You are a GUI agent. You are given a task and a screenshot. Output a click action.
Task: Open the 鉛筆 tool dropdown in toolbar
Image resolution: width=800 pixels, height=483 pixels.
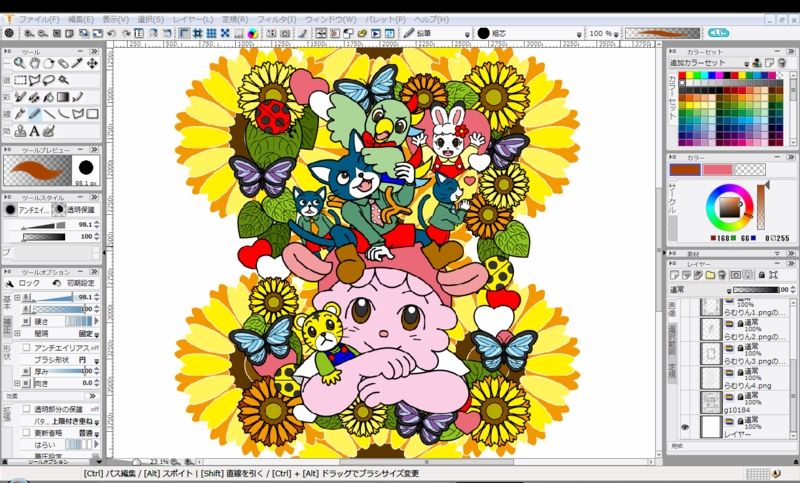pos(467,34)
